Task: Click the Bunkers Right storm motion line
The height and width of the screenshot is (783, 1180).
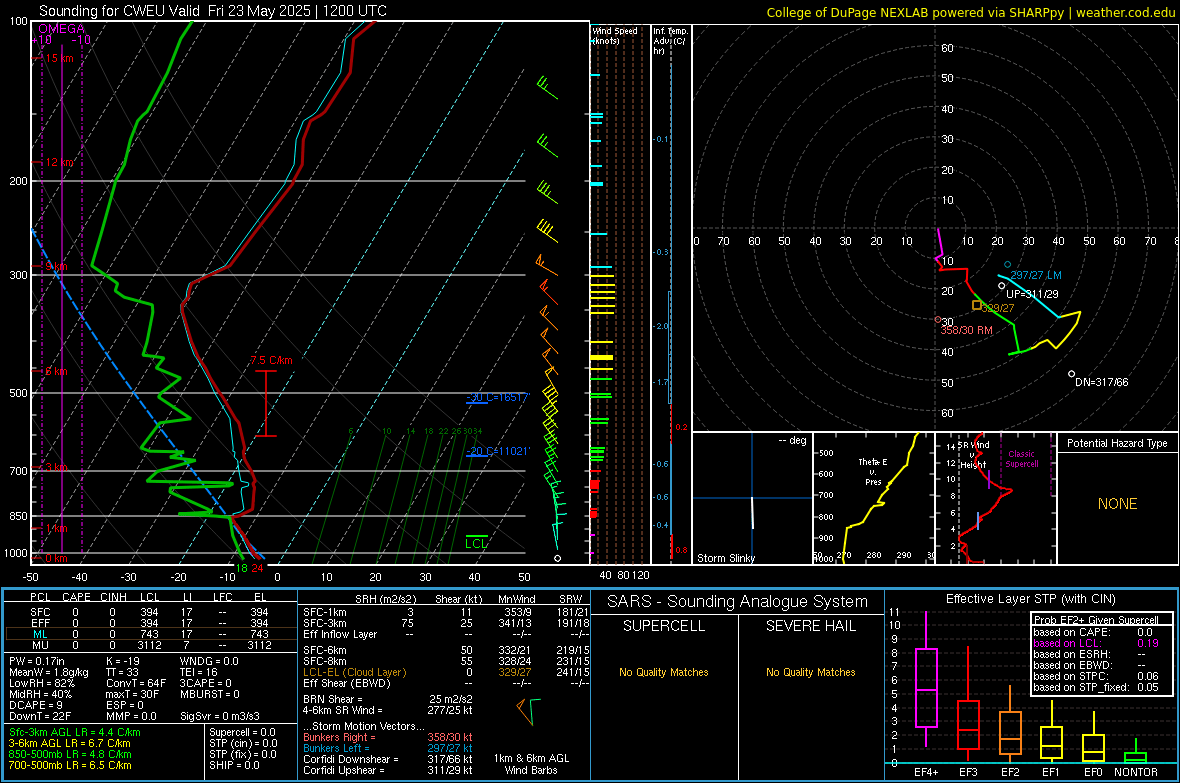Action: click(x=388, y=737)
